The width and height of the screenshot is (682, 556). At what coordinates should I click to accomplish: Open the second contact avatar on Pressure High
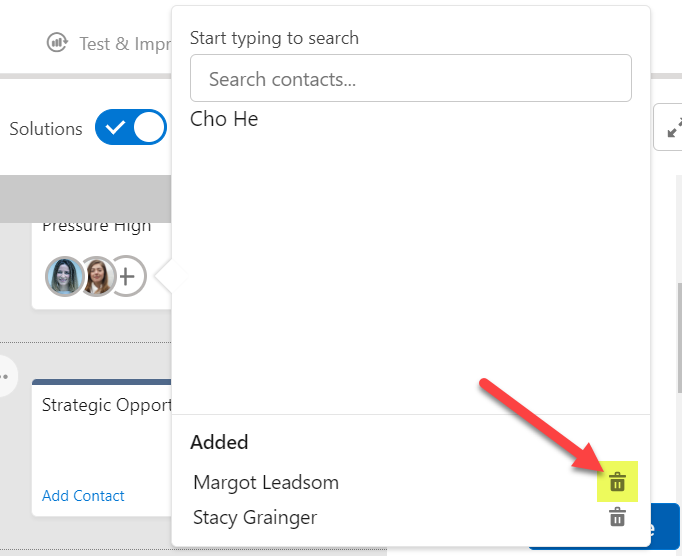(x=98, y=276)
